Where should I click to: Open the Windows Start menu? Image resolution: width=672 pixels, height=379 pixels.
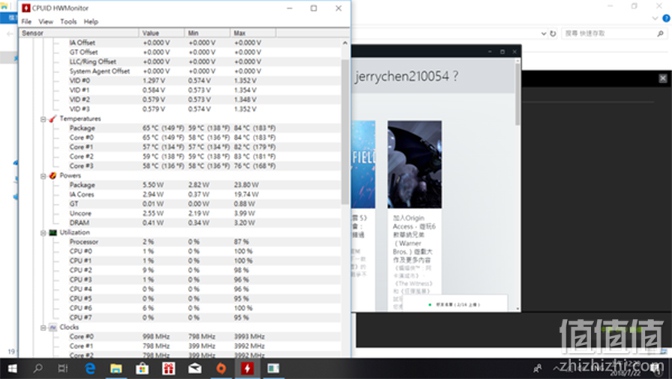click(12, 369)
